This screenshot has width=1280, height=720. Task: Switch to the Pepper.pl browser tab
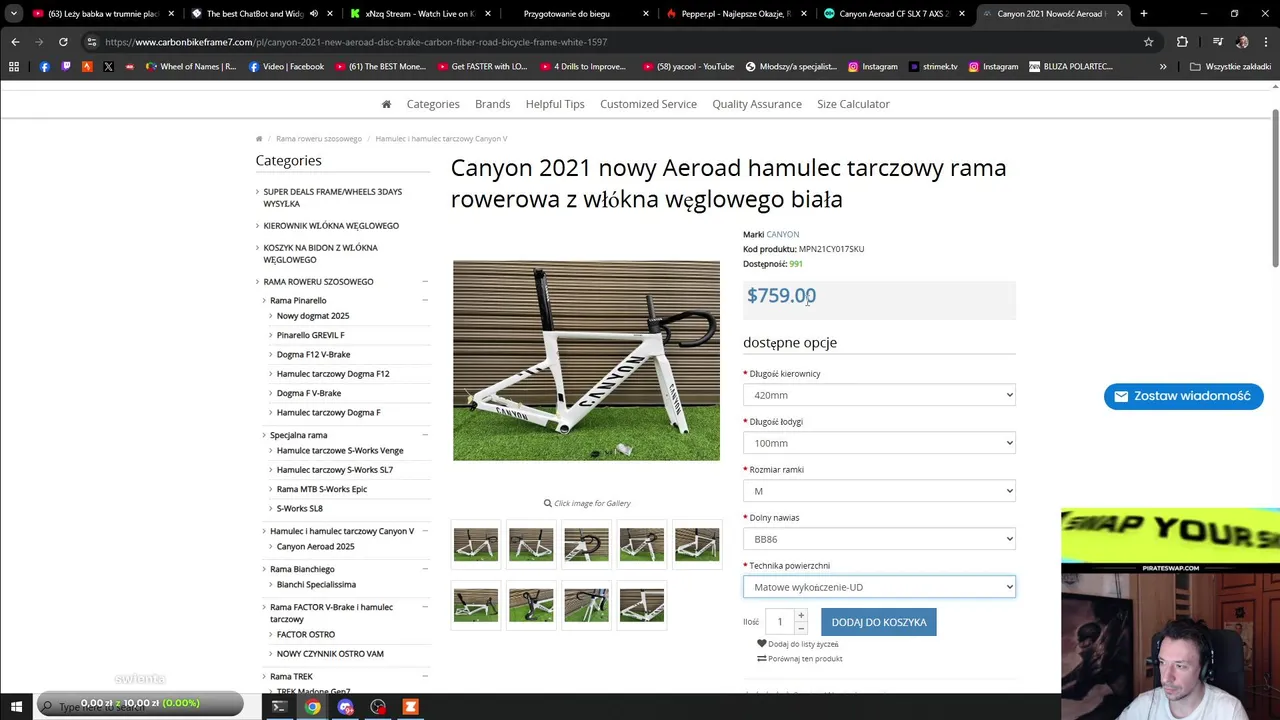(x=729, y=14)
